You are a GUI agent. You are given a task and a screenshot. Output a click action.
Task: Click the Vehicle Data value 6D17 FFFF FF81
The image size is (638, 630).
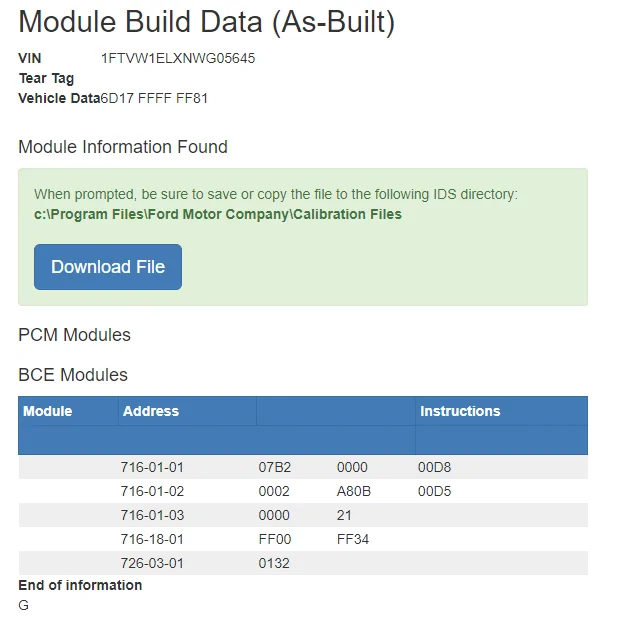coord(155,98)
